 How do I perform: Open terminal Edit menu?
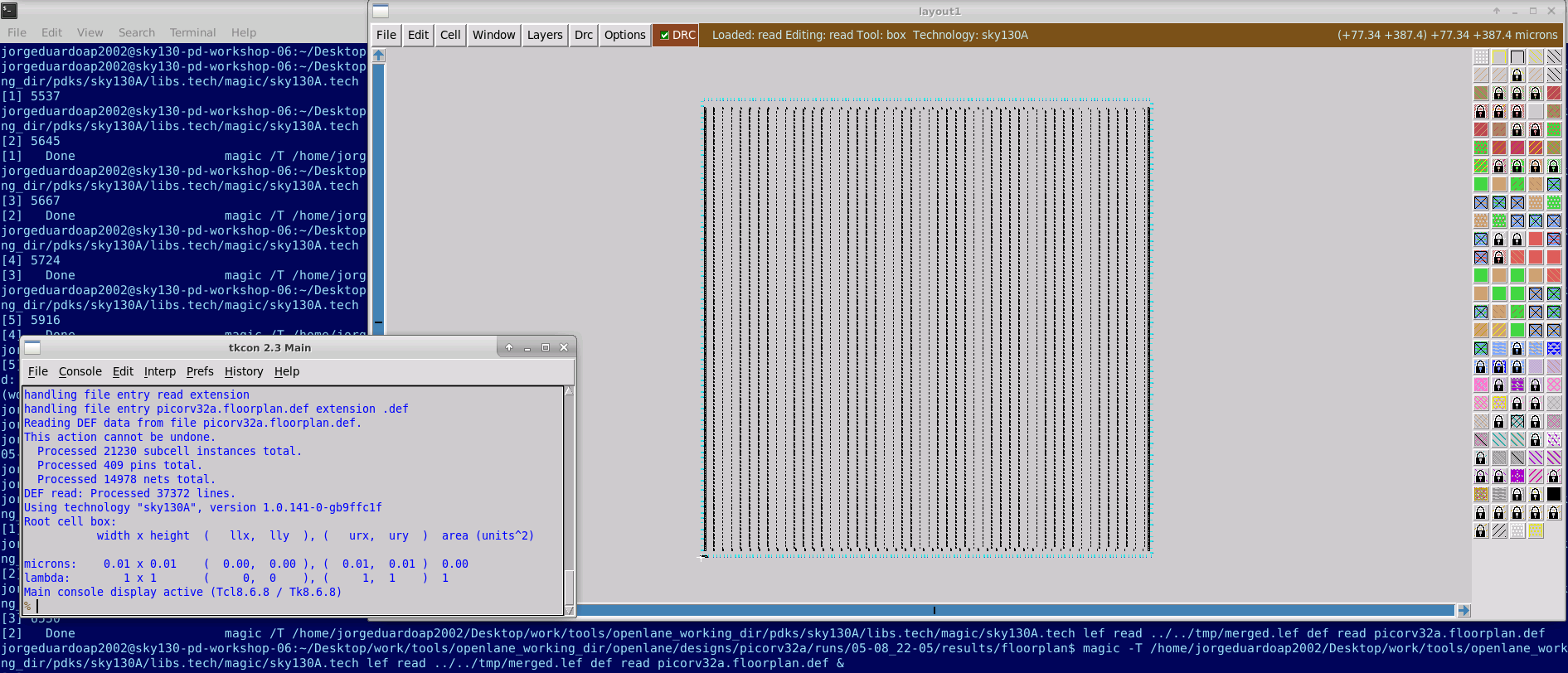click(x=52, y=32)
